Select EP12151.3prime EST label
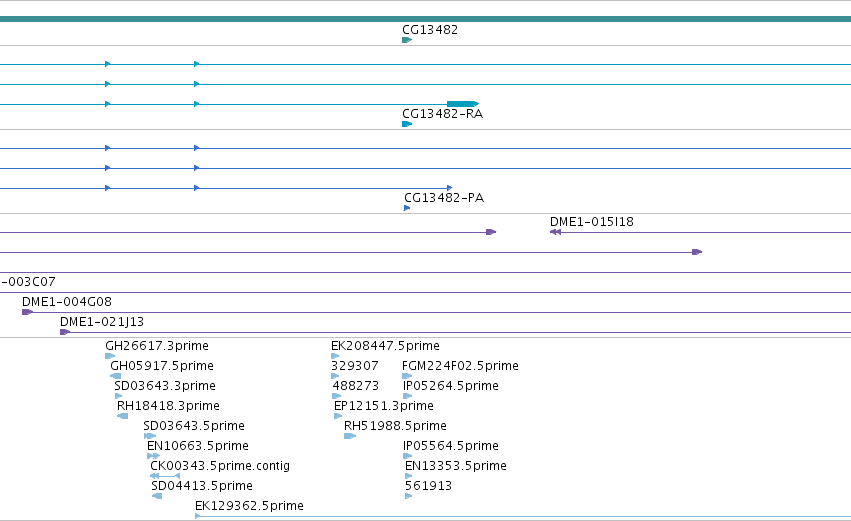Viewport: 851px width, 521px height. (x=384, y=406)
